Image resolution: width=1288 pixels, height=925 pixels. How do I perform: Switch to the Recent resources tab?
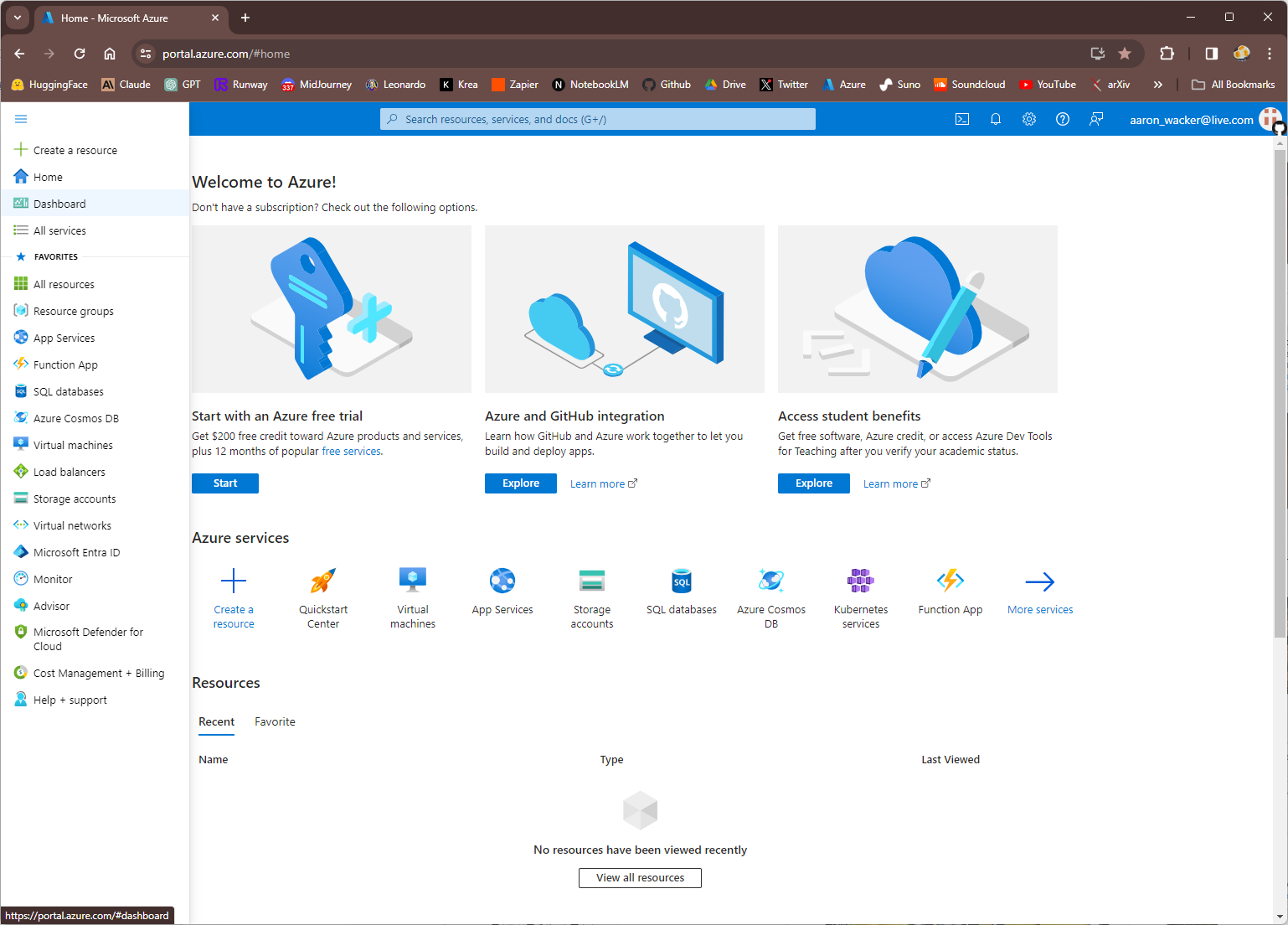click(216, 722)
